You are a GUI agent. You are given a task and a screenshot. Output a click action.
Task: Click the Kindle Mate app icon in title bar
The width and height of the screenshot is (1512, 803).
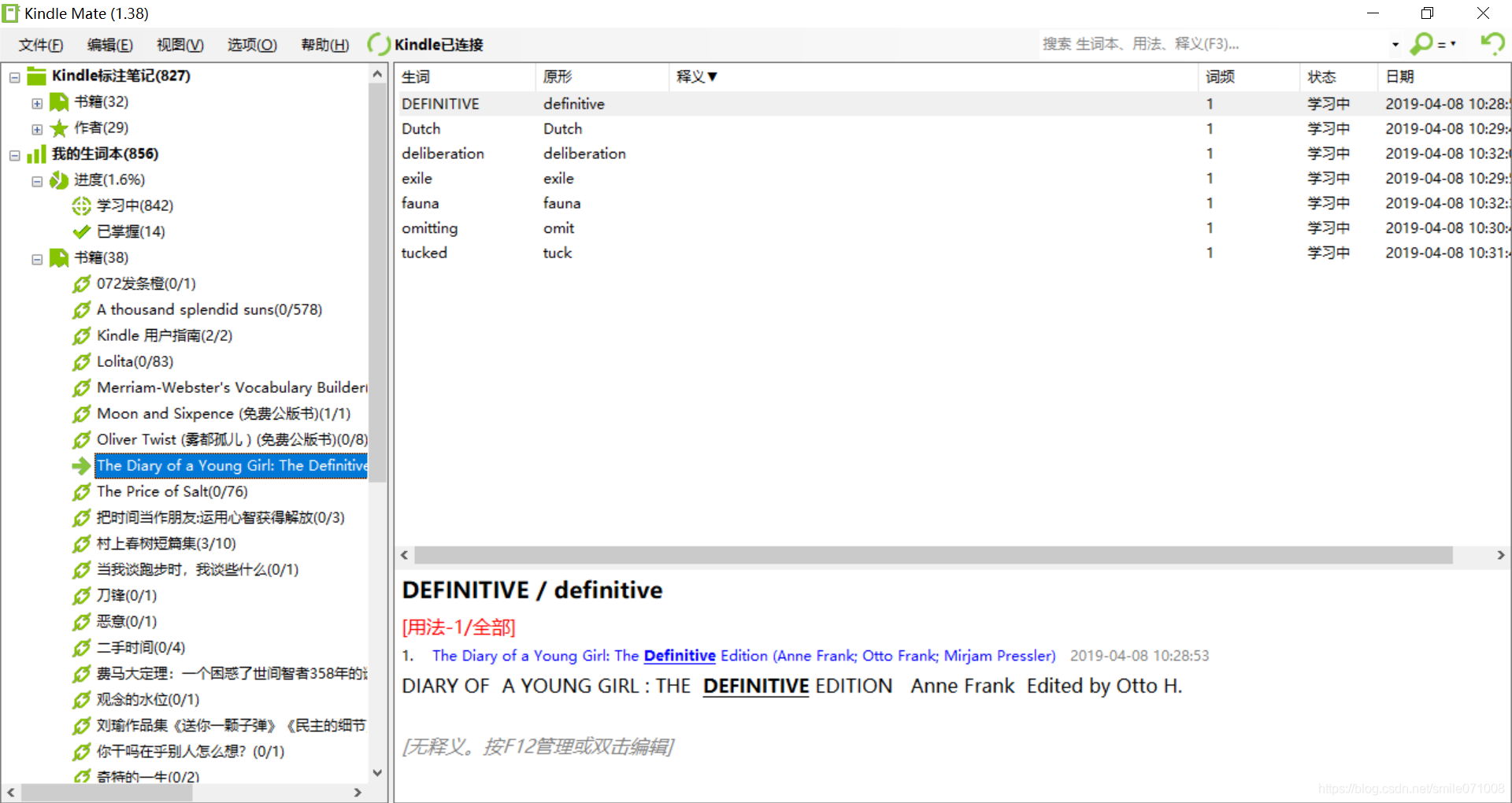pyautogui.click(x=11, y=13)
